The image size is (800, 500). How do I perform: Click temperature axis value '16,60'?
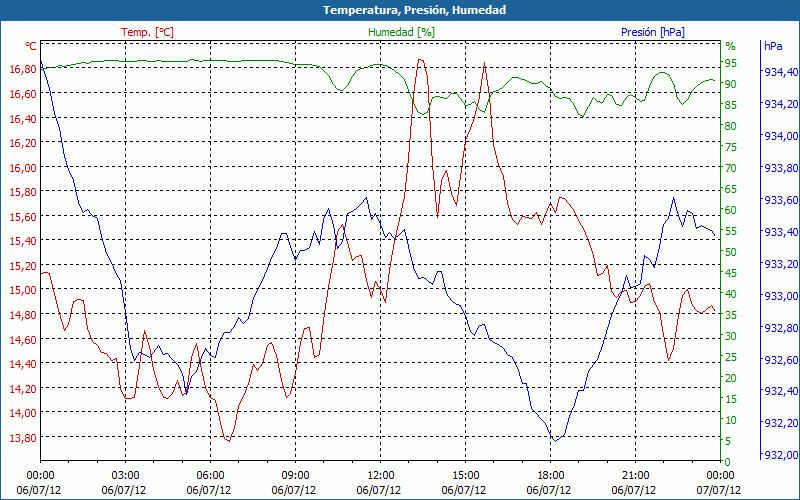tap(23, 93)
